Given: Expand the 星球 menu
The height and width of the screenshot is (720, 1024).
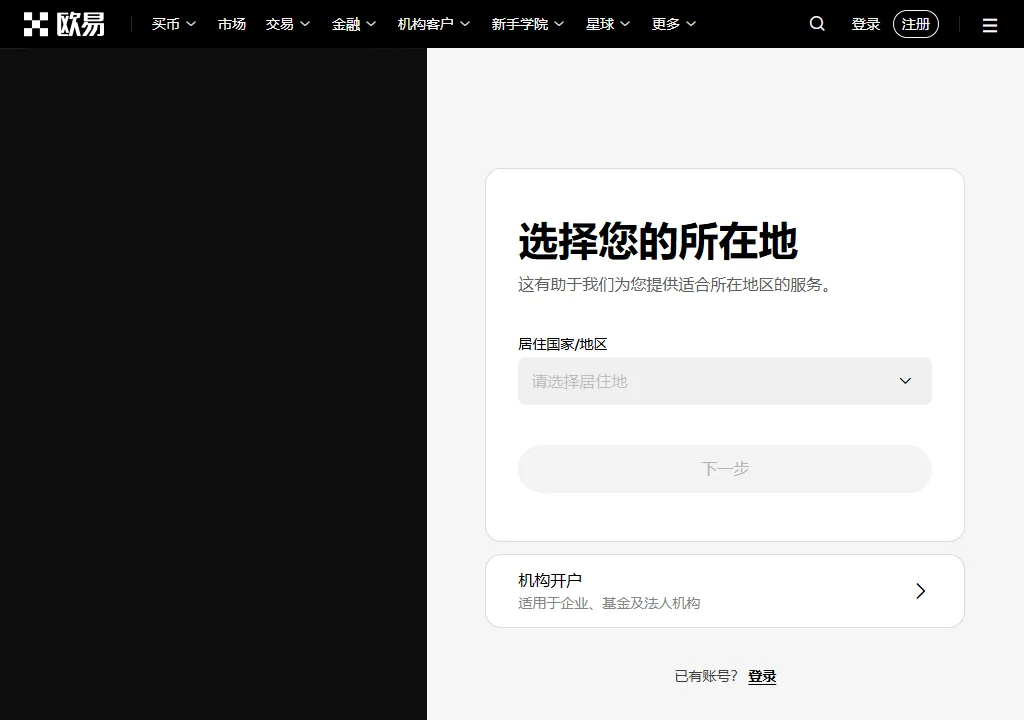Looking at the screenshot, I should click(x=608, y=24).
